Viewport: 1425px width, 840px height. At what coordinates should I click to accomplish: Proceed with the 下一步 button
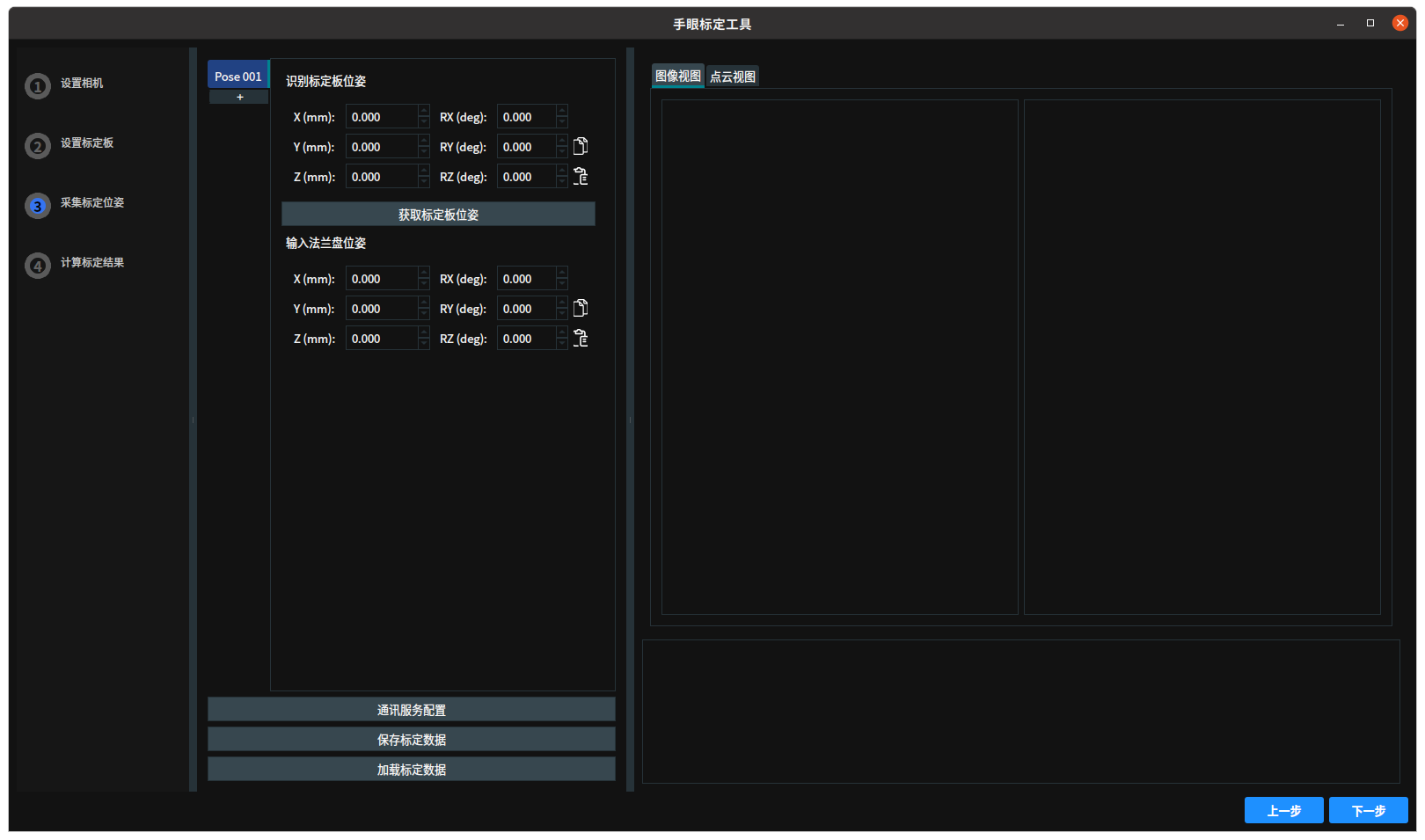1369,810
